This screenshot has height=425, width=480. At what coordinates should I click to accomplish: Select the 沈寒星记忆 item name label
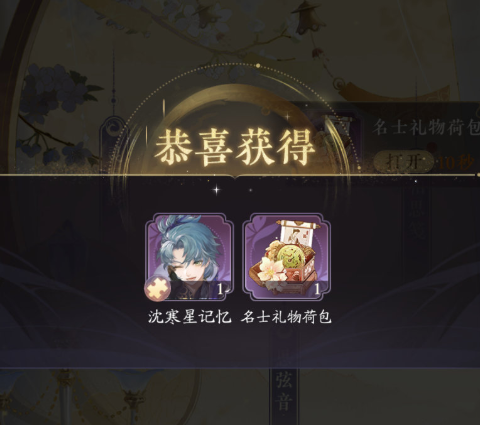tap(189, 317)
